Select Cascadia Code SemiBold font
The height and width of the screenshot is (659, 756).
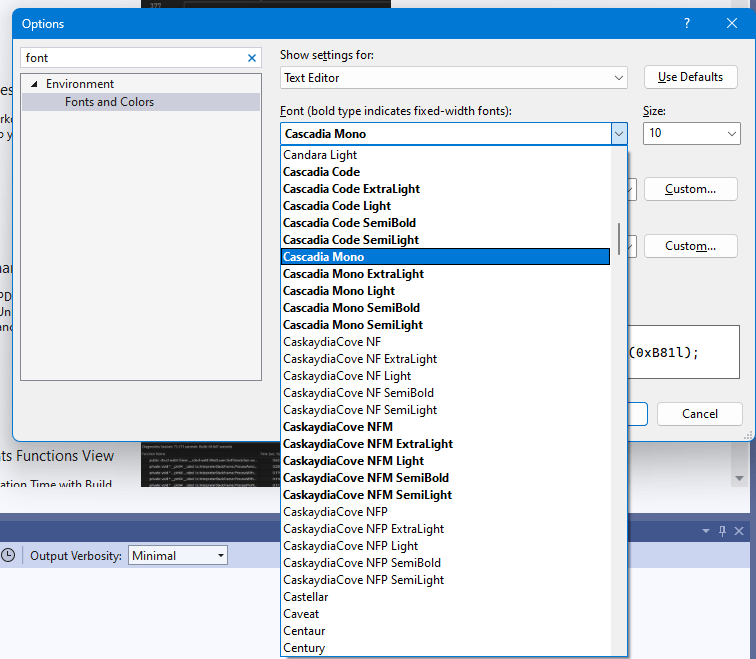pyautogui.click(x=445, y=223)
